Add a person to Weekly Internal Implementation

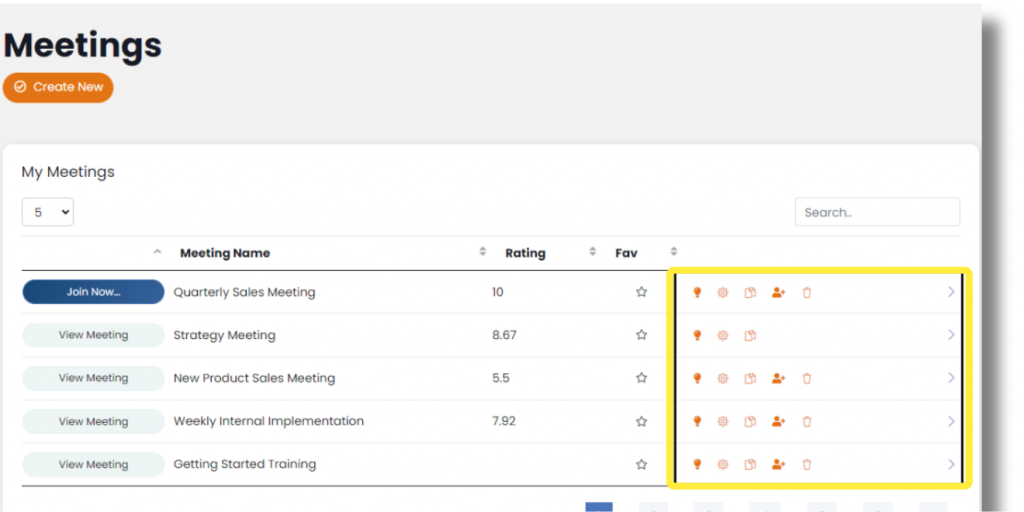pos(778,422)
